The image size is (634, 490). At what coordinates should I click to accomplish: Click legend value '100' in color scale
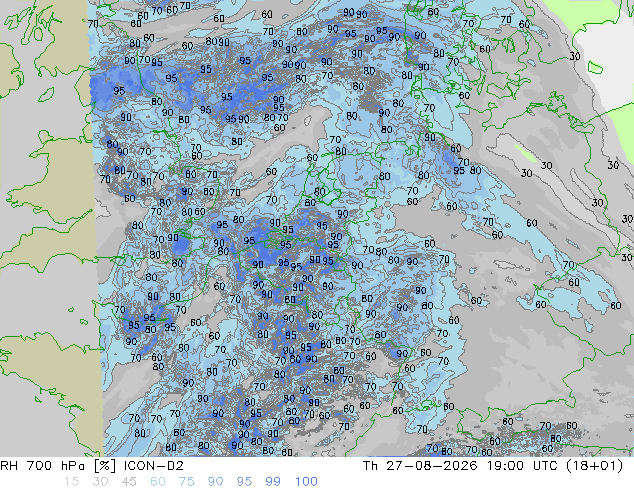pos(306,482)
